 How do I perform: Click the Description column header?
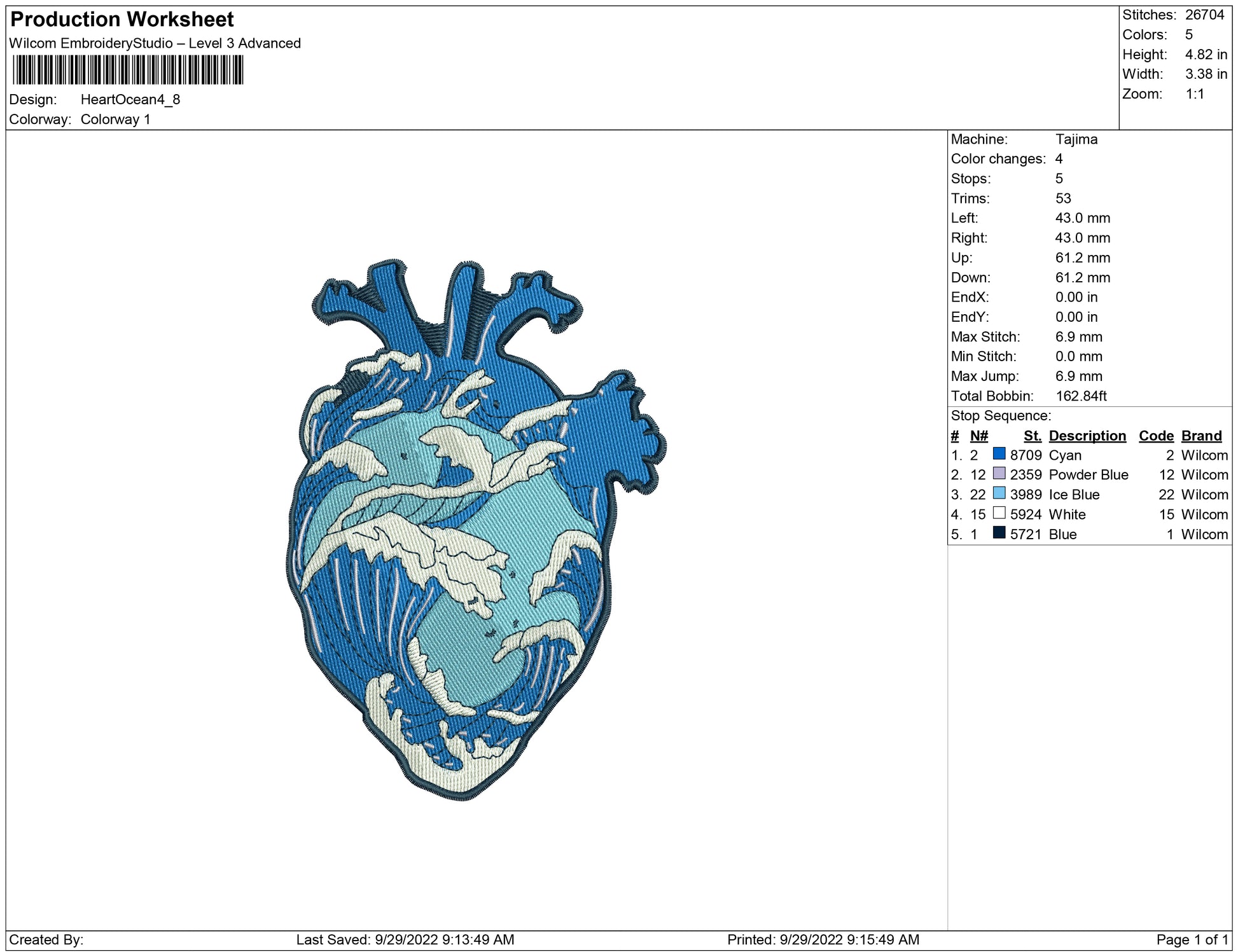pyautogui.click(x=1087, y=436)
